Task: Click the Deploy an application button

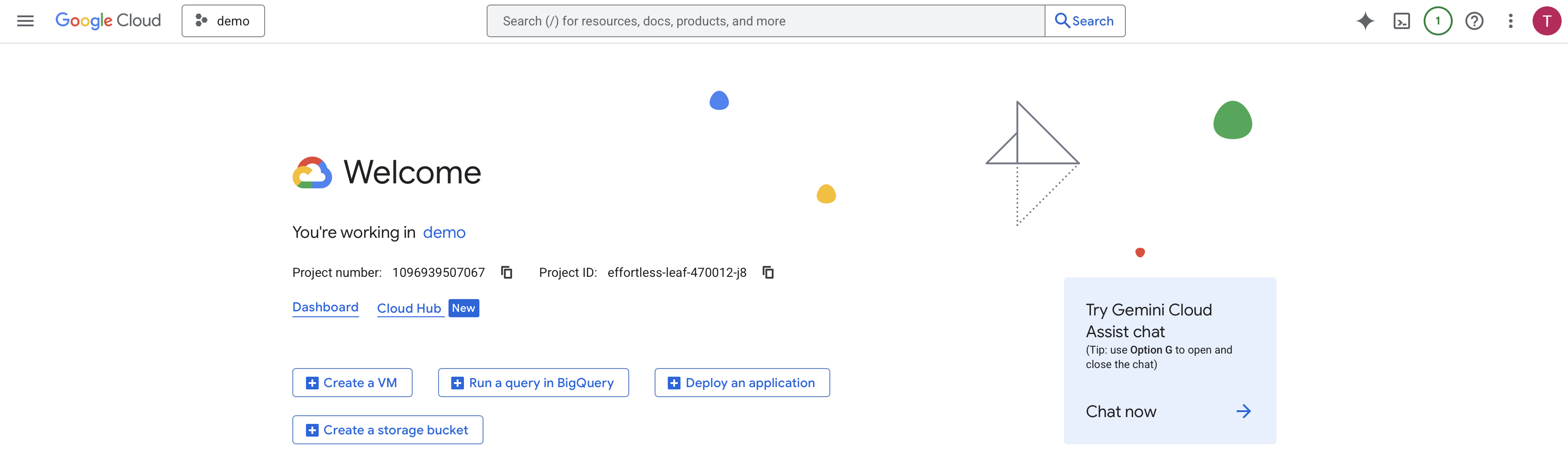Action: tap(741, 383)
